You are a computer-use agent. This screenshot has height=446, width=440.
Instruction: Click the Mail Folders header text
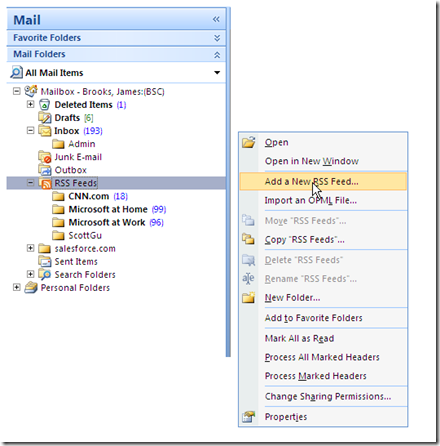point(39,54)
